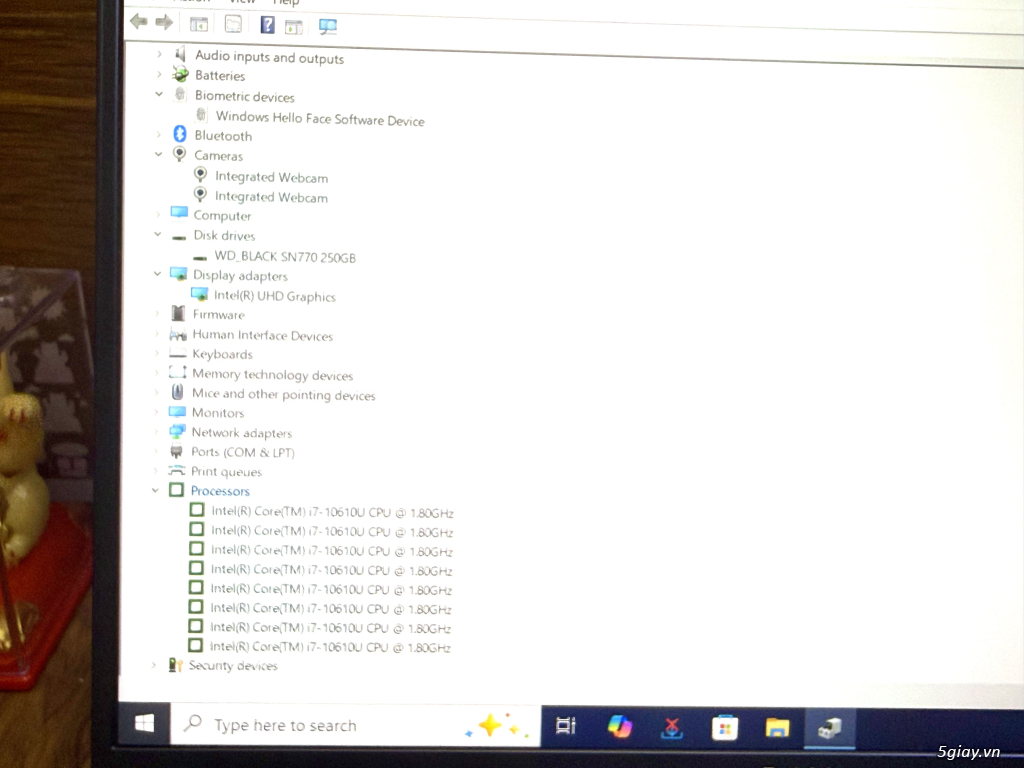Screen dimensions: 1024x768
Task: Select the Biometric devices label
Action: [x=245, y=96]
